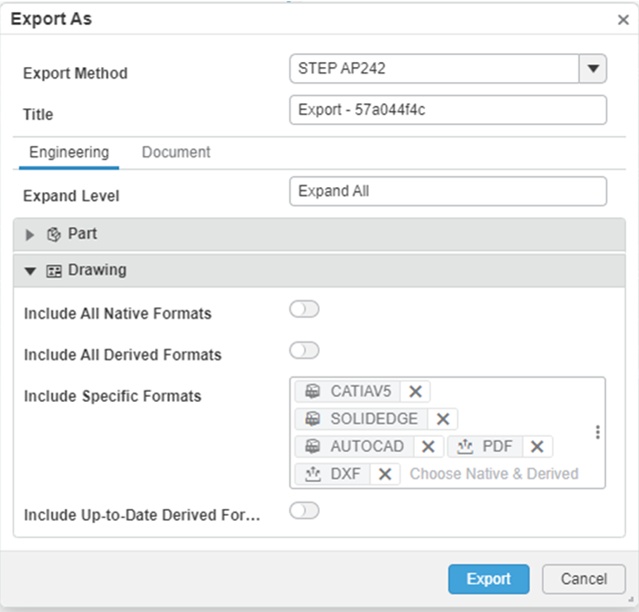639x612 pixels.
Task: Open the Export Method dropdown arrow
Action: pos(593,69)
